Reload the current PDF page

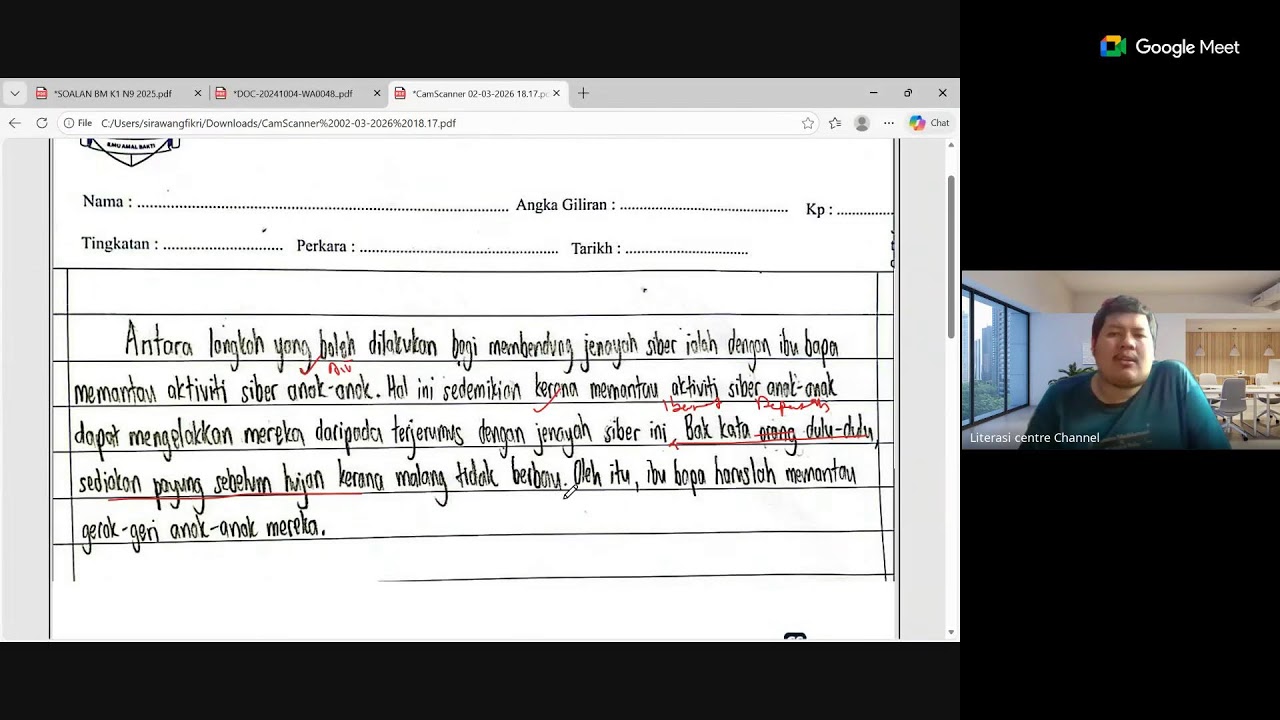pos(41,123)
